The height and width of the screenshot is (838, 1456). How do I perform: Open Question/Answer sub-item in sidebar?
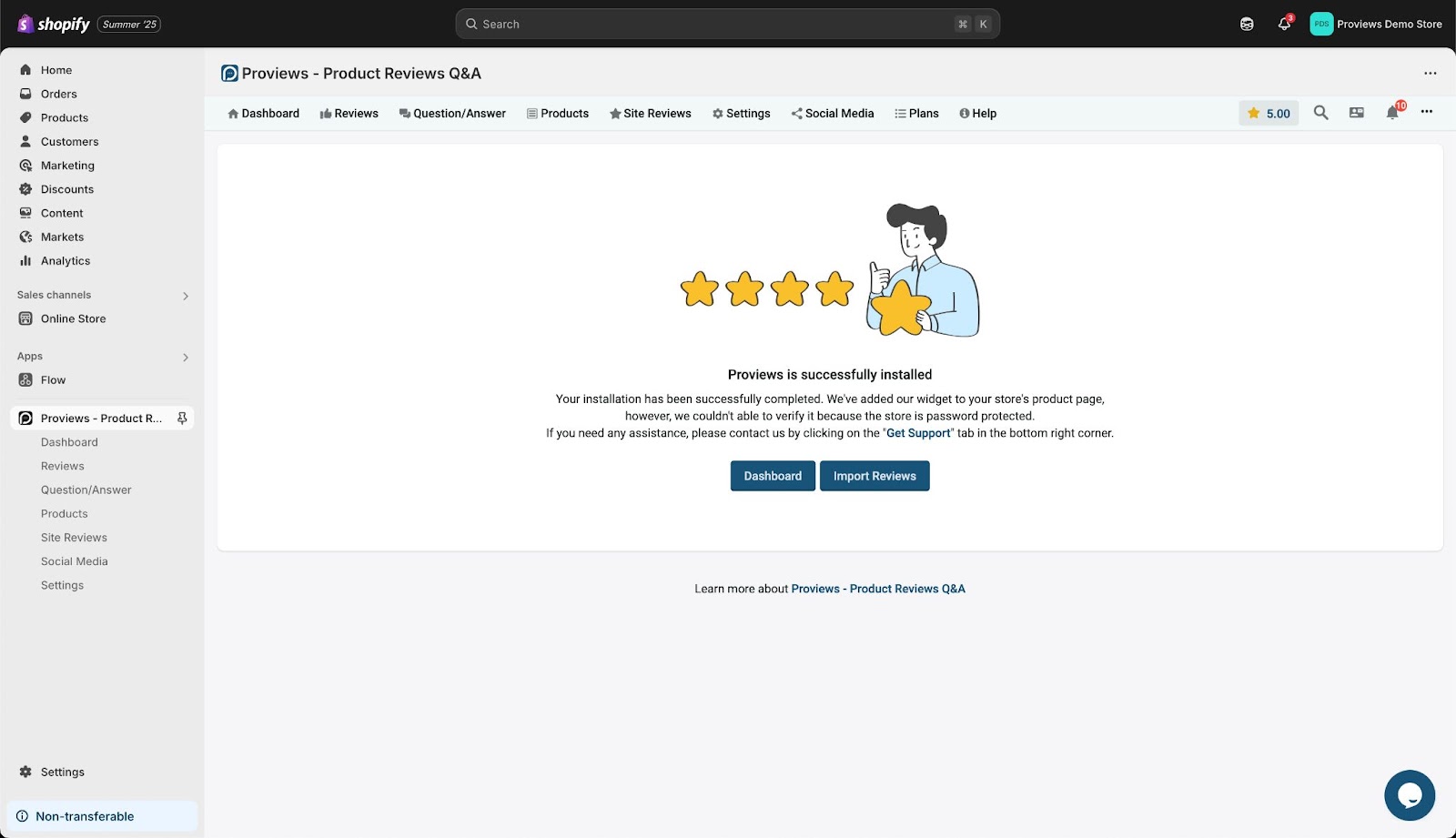pos(86,490)
